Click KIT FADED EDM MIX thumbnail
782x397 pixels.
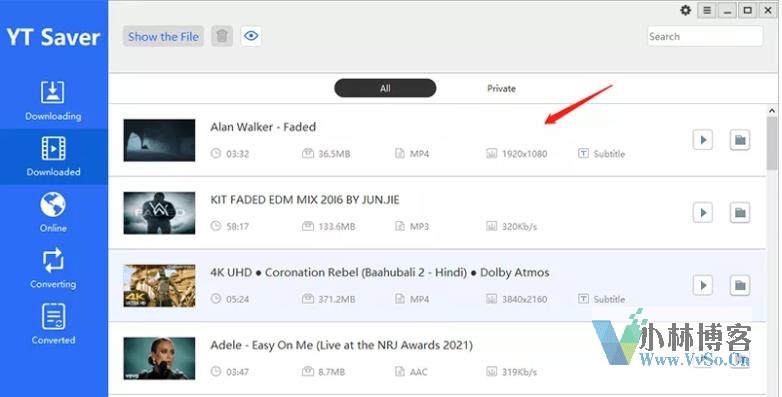pyautogui.click(x=160, y=213)
